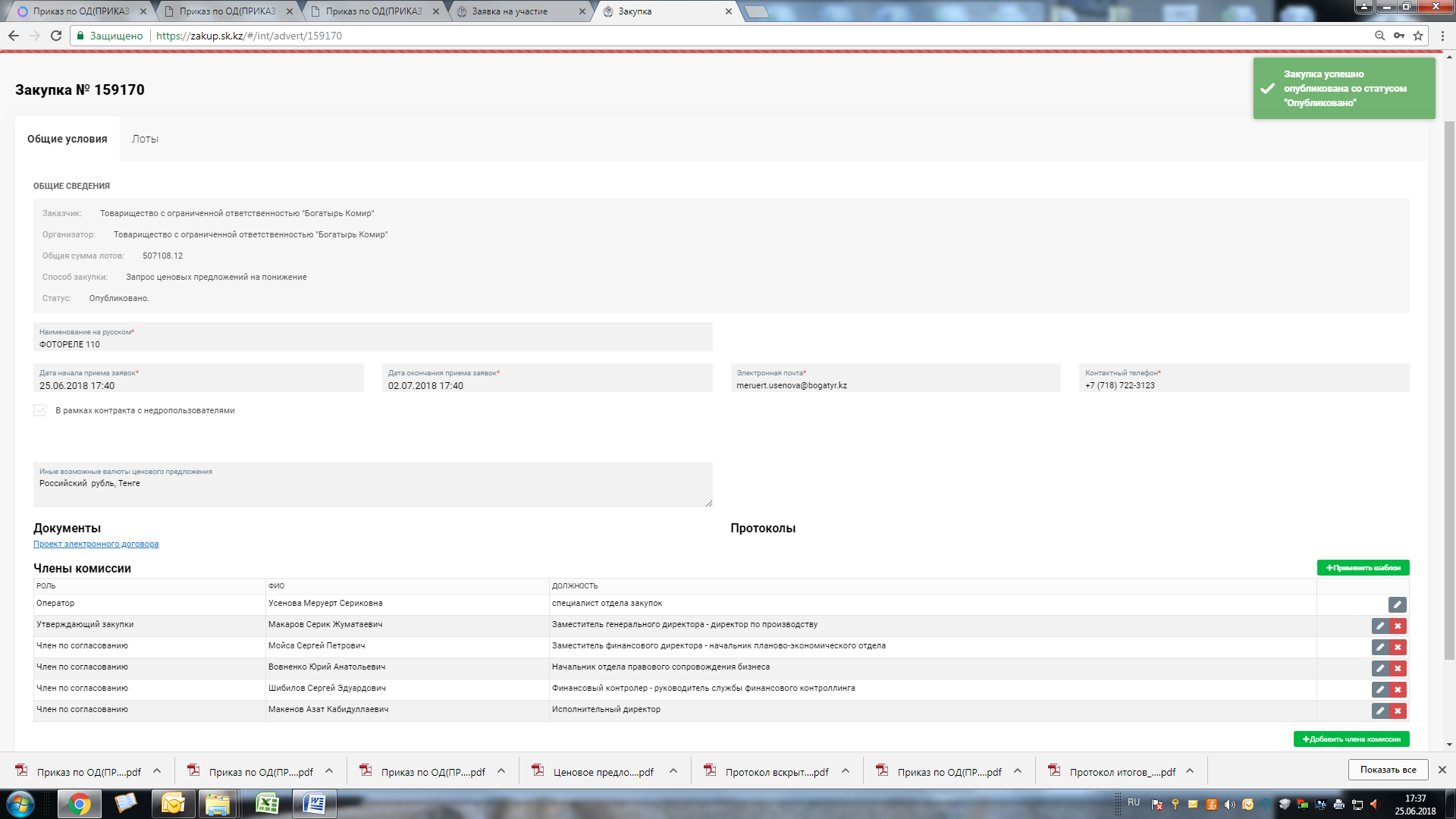Image resolution: width=1456 pixels, height=819 pixels.
Task: Open new browser tab
Action: click(757, 11)
